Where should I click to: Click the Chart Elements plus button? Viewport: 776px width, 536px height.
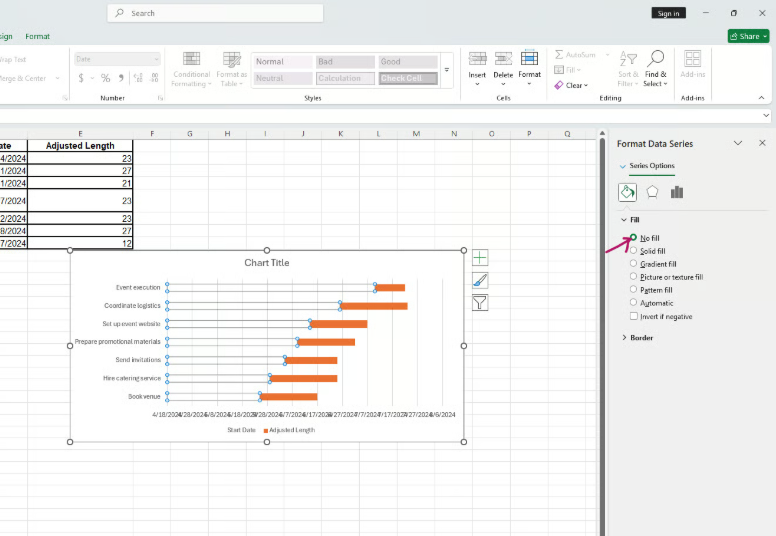tap(480, 258)
